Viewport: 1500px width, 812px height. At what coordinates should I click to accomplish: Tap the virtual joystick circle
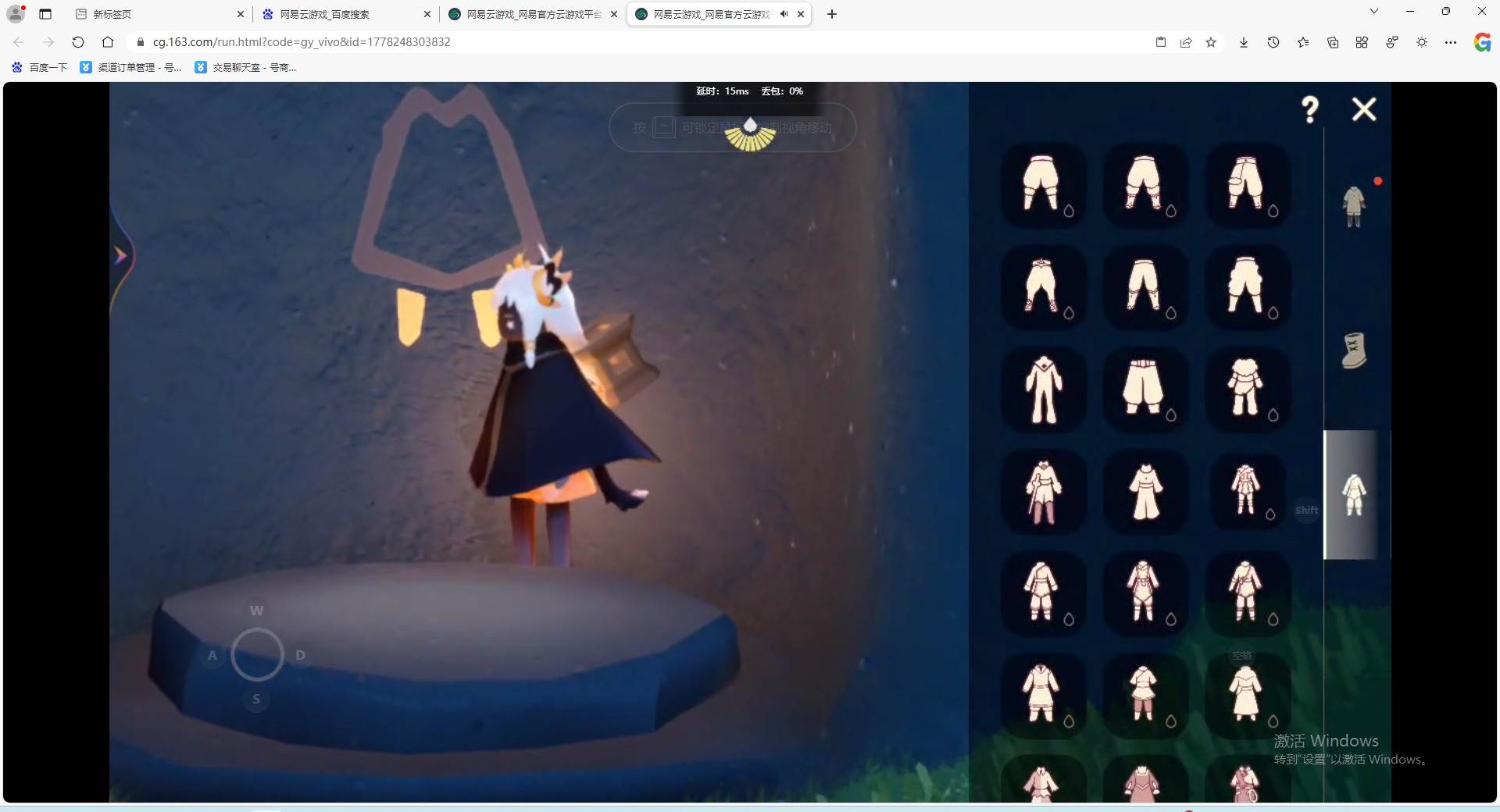click(x=257, y=654)
